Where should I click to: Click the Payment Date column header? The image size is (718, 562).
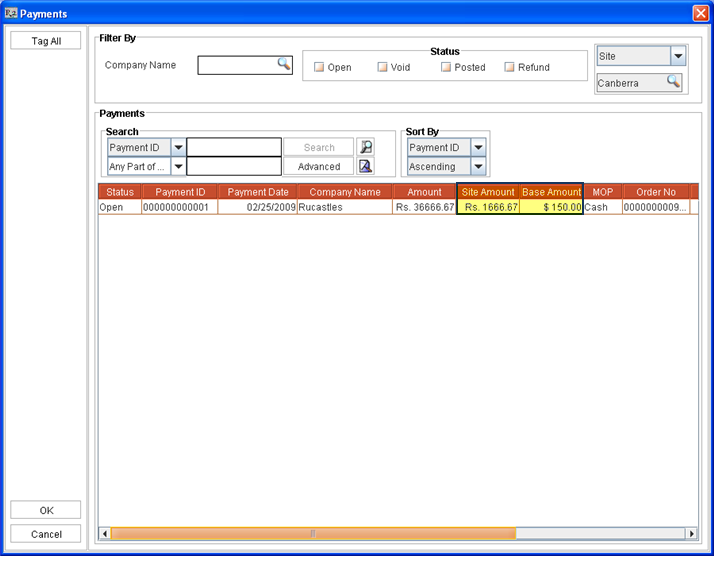click(x=258, y=192)
